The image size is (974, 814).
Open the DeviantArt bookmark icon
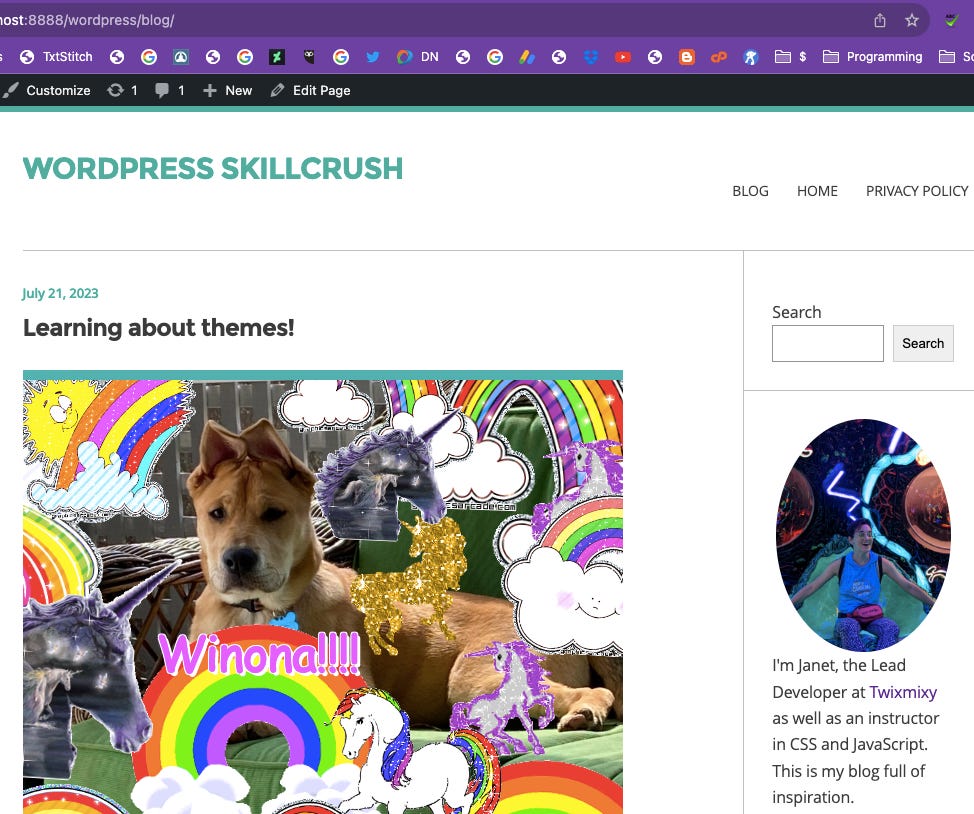[276, 57]
